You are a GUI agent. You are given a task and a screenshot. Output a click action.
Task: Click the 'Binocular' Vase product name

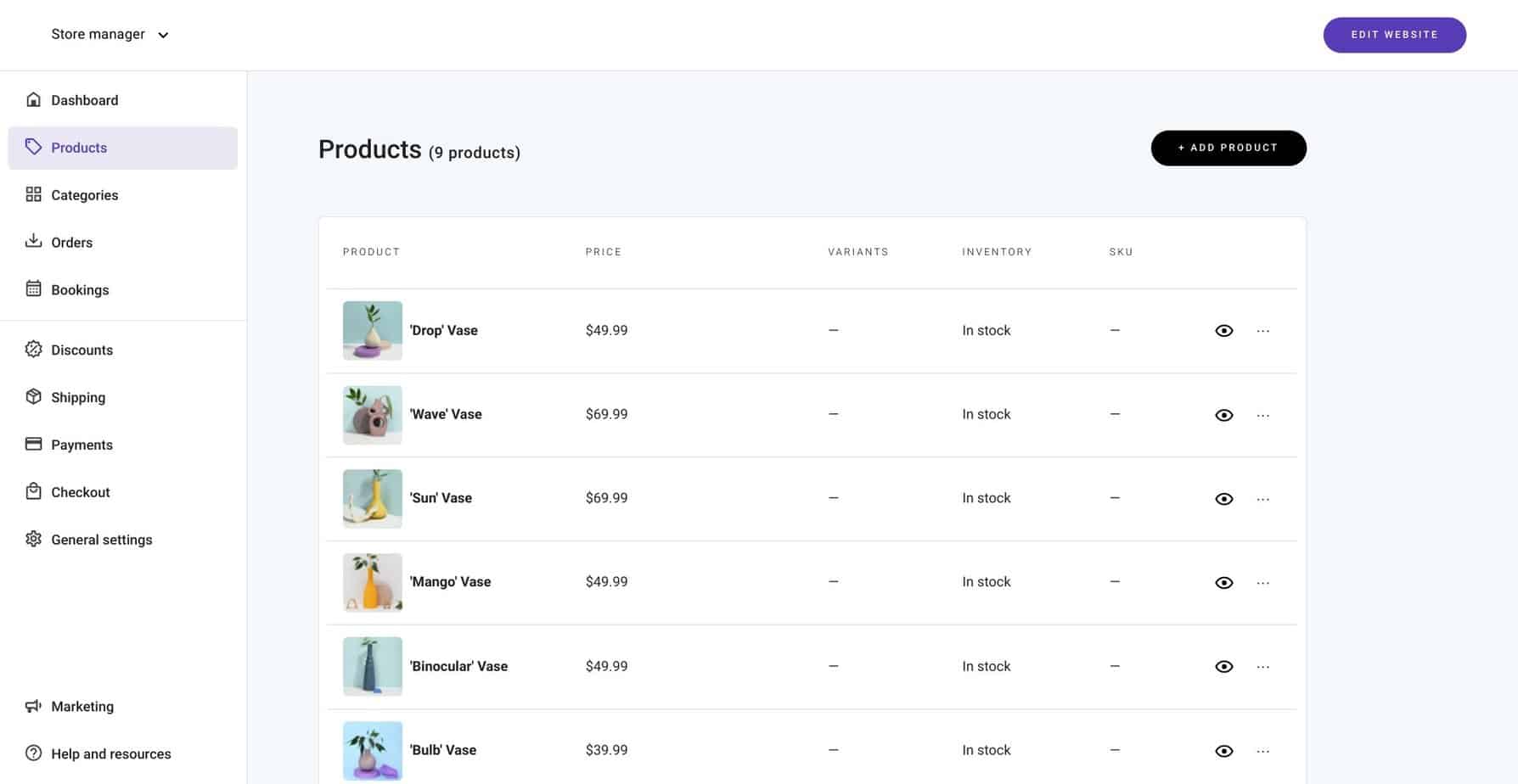tap(458, 666)
